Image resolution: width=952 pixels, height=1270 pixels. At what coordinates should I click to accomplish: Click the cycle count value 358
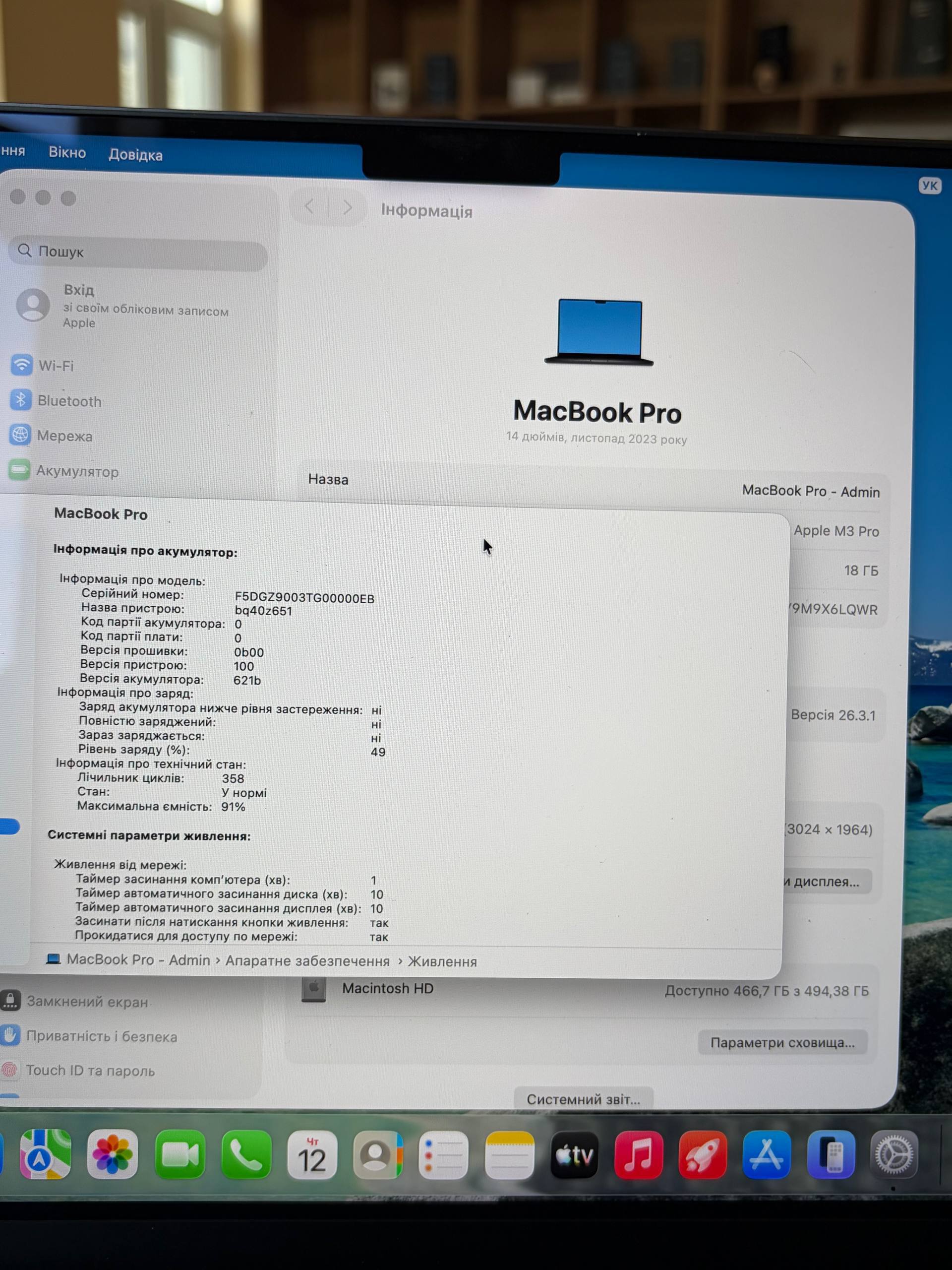click(233, 778)
